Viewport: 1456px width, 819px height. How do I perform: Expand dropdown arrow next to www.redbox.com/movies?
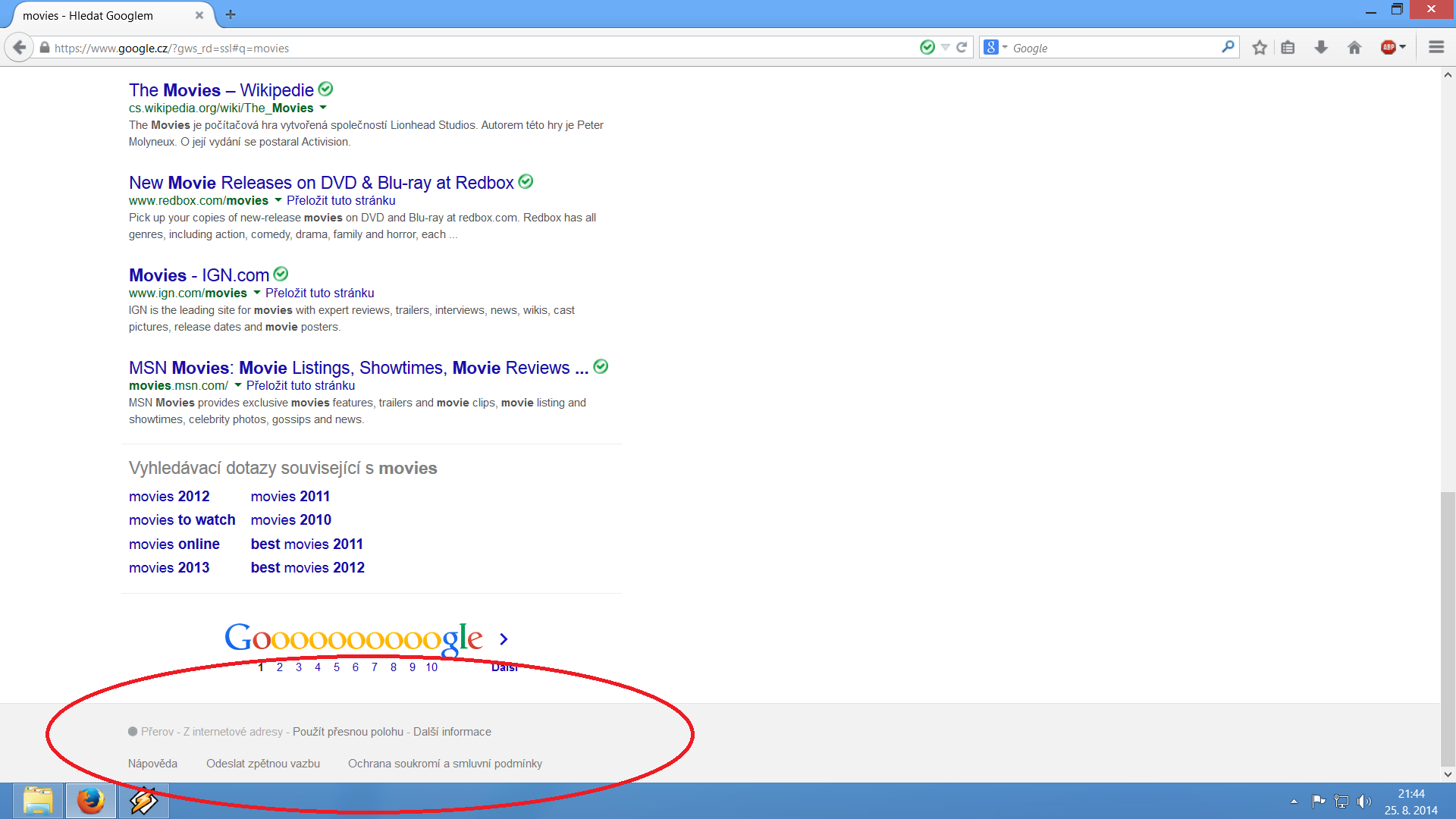click(278, 200)
